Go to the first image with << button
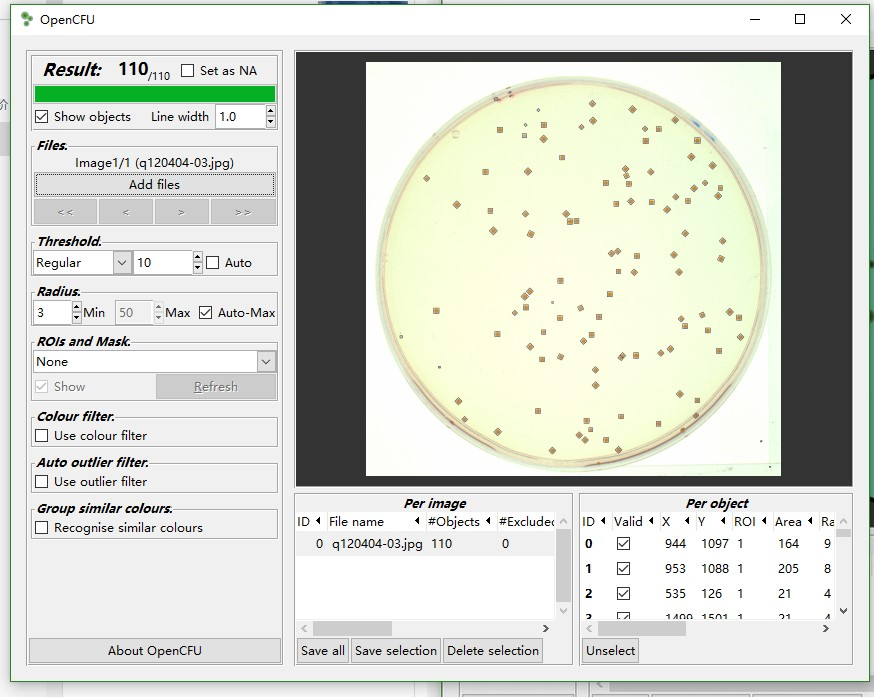Screen dimensions: 874x697 (x=65, y=212)
